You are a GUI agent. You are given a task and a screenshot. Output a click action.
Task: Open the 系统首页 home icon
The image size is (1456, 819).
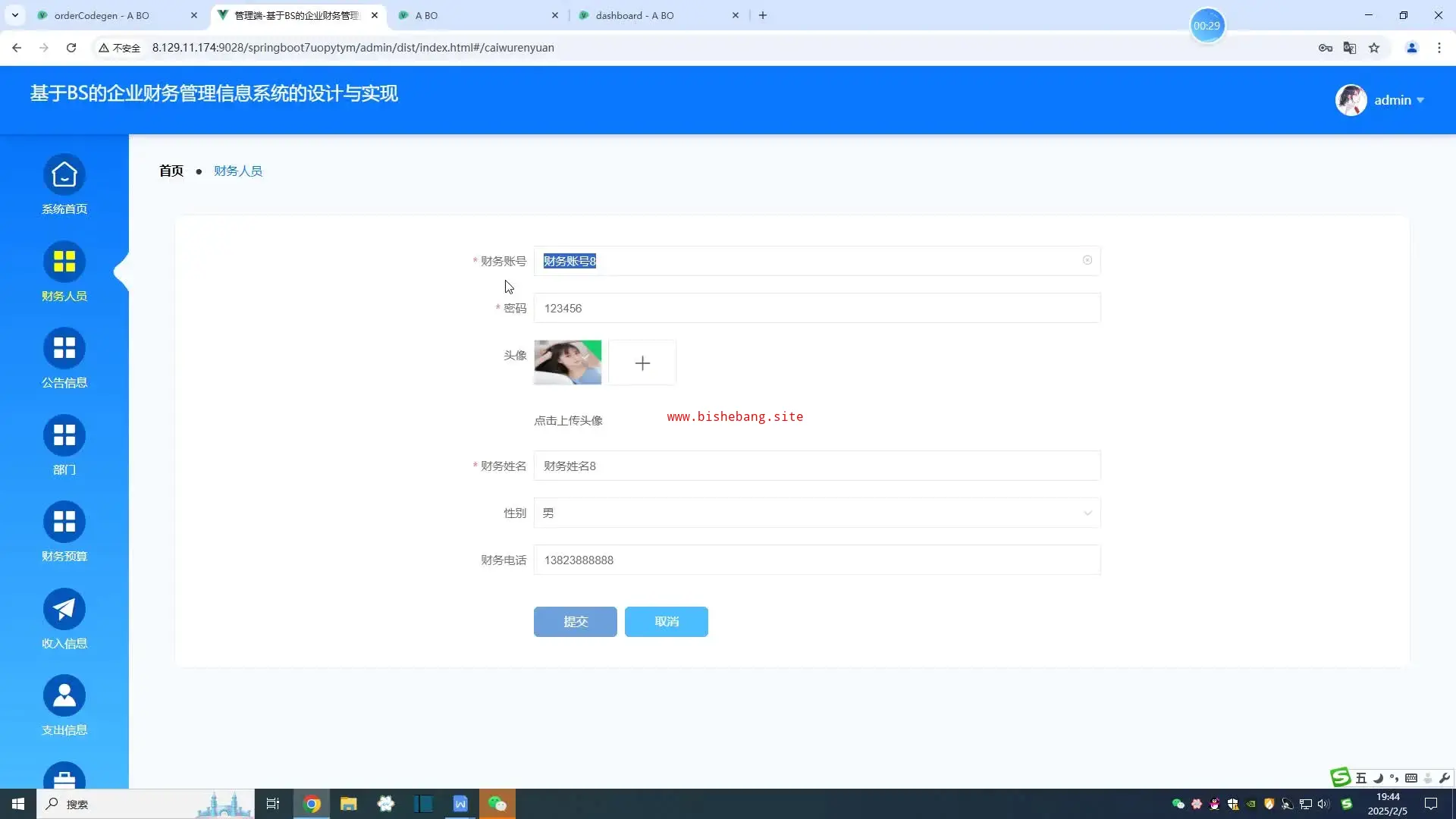64,175
